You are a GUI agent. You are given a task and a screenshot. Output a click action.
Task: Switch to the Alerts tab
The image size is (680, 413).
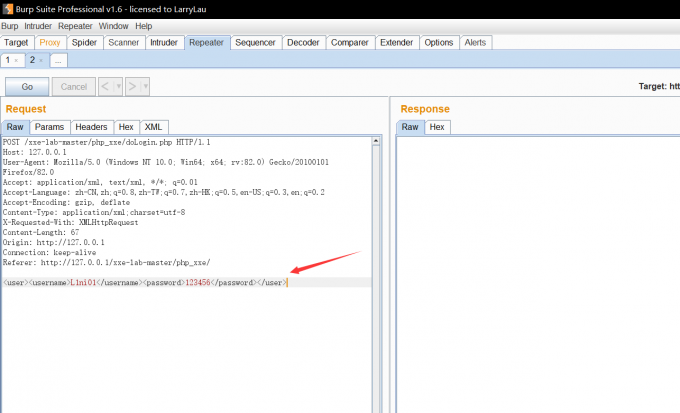coord(475,43)
